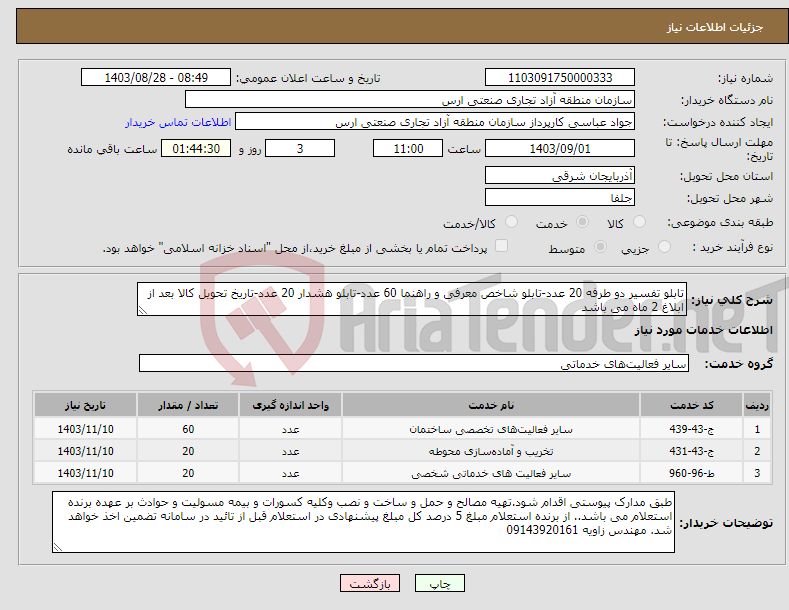The height and width of the screenshot is (610, 789).
Task: Click the ردیف column header
Action: [757, 405]
